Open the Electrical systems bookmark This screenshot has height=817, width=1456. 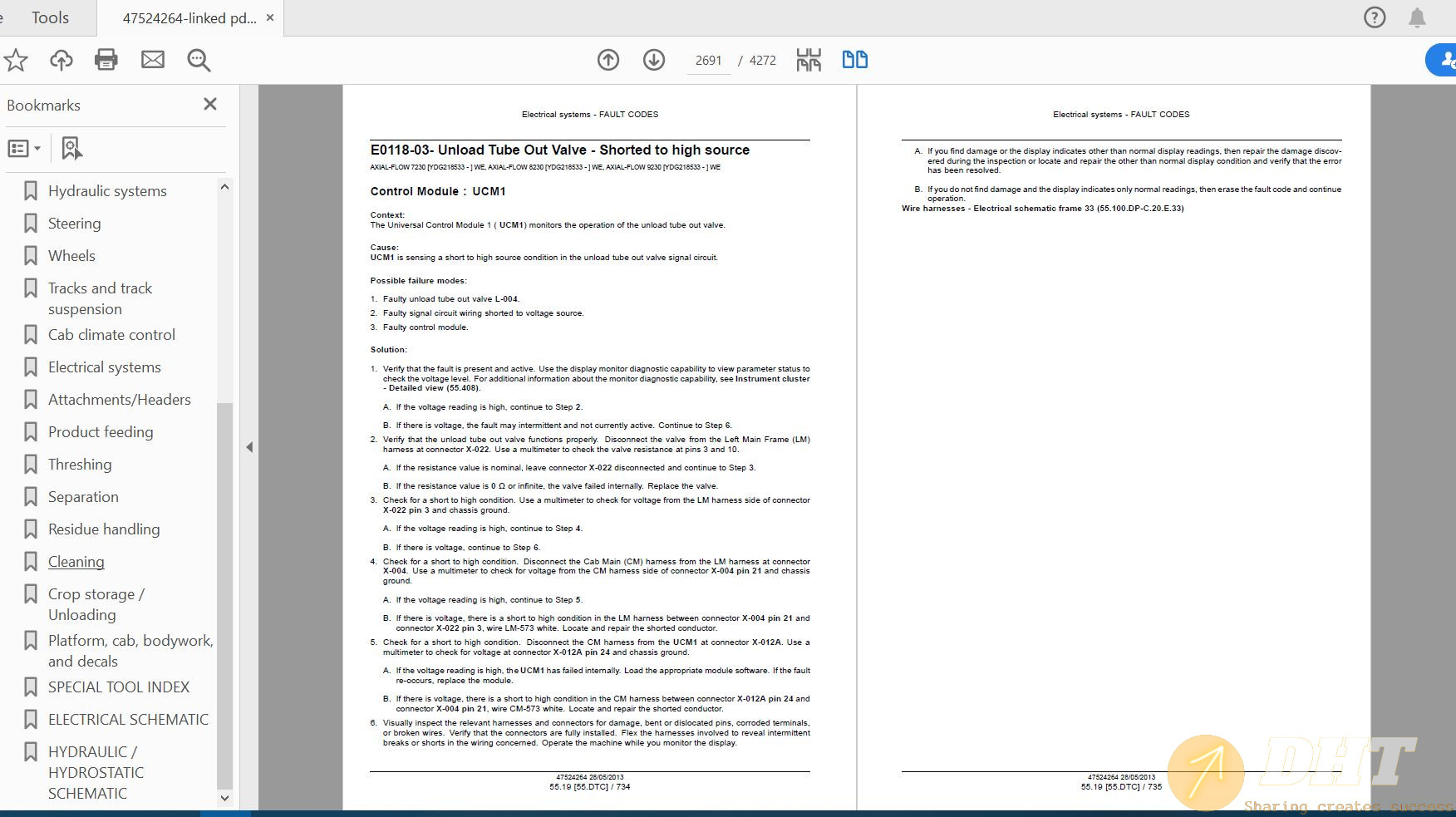(x=105, y=367)
